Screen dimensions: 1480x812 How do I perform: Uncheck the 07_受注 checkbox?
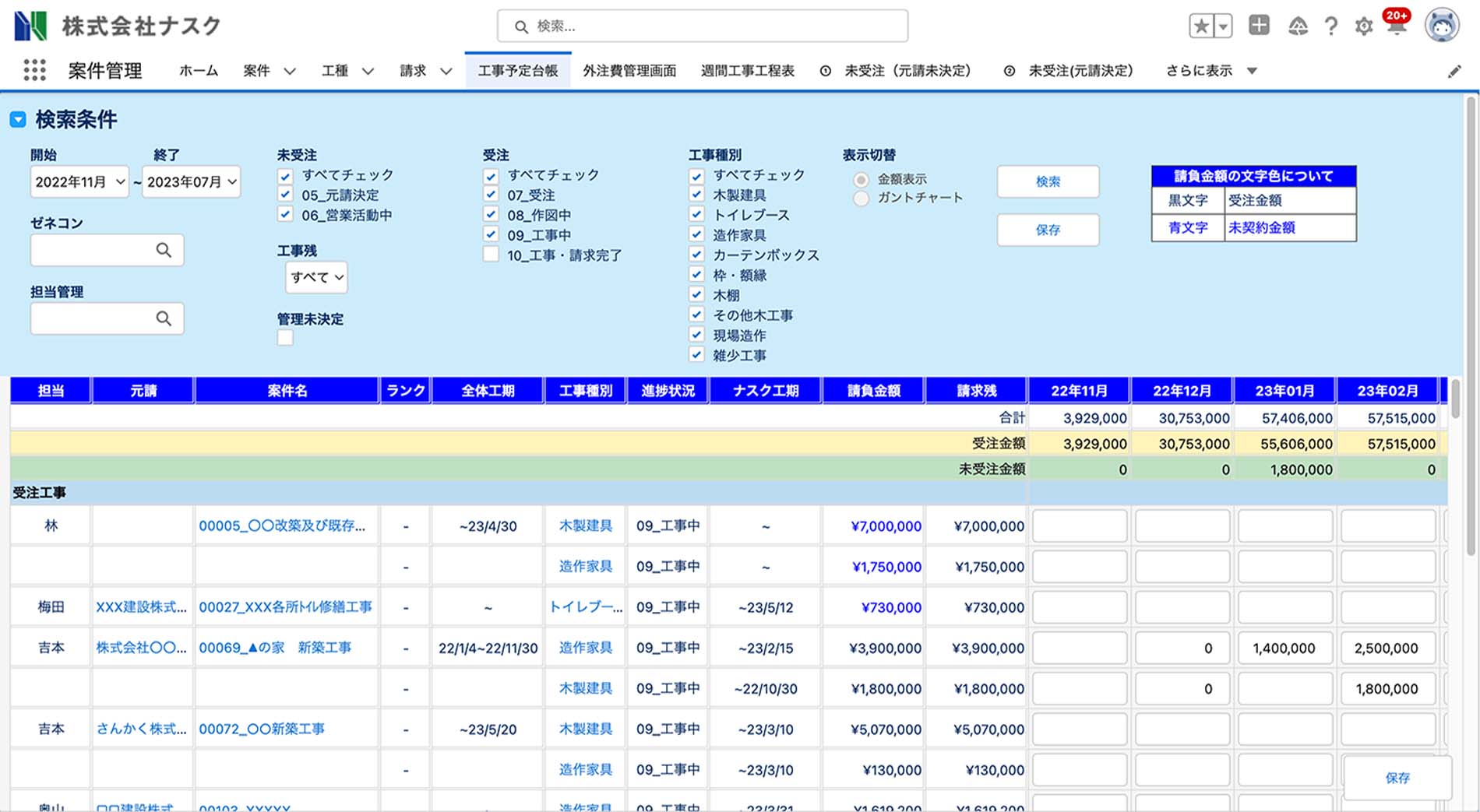[x=491, y=195]
